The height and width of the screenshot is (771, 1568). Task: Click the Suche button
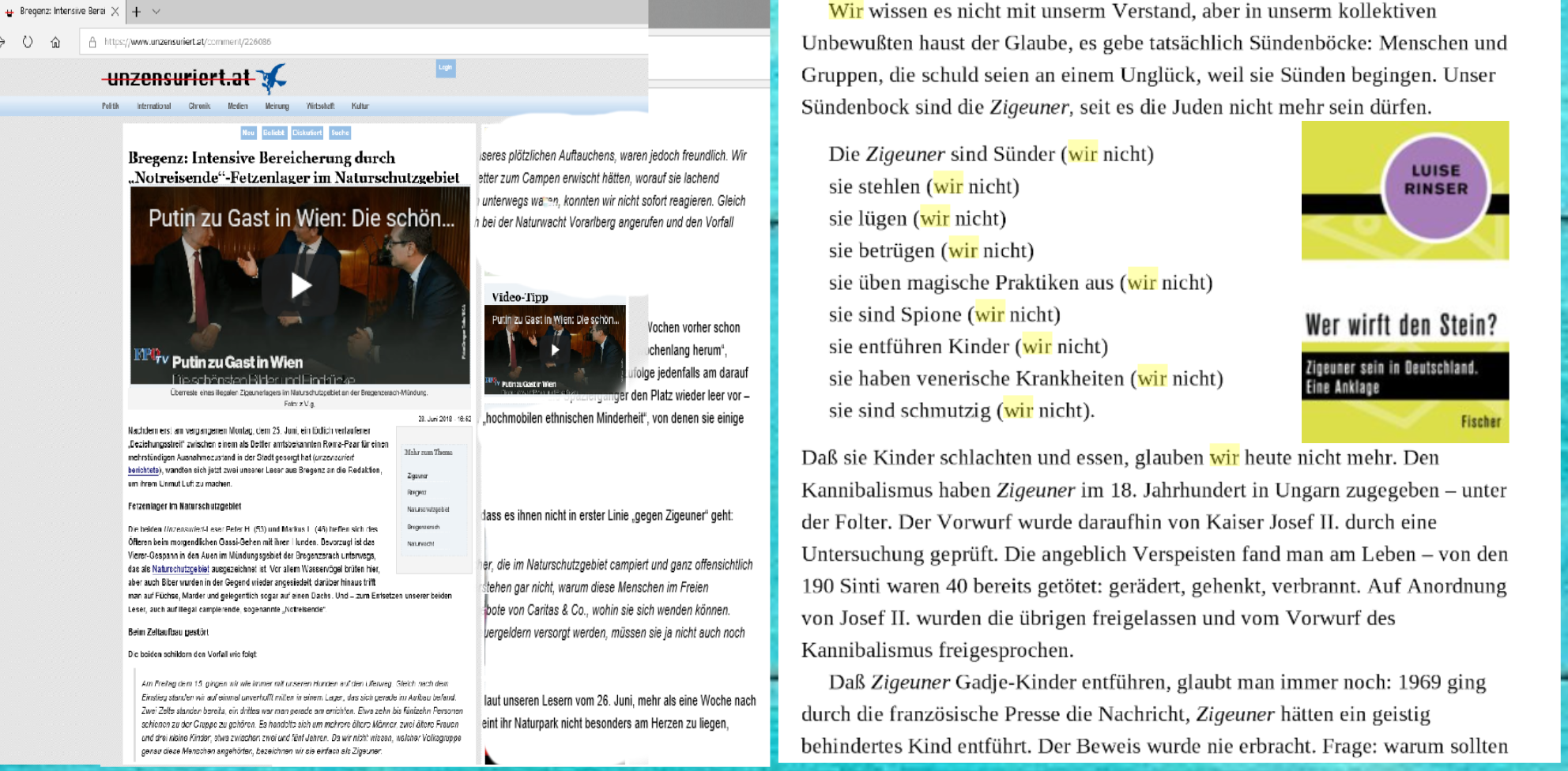click(340, 133)
